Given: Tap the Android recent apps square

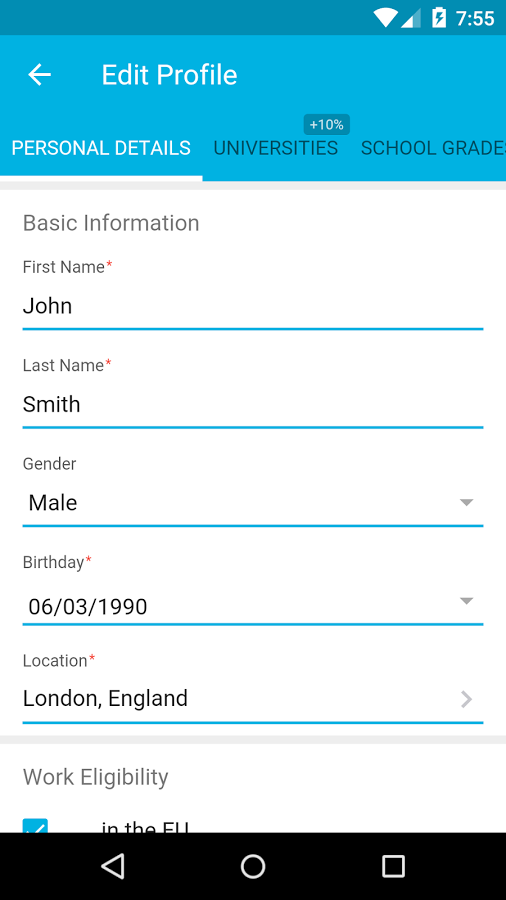Looking at the screenshot, I should (393, 866).
